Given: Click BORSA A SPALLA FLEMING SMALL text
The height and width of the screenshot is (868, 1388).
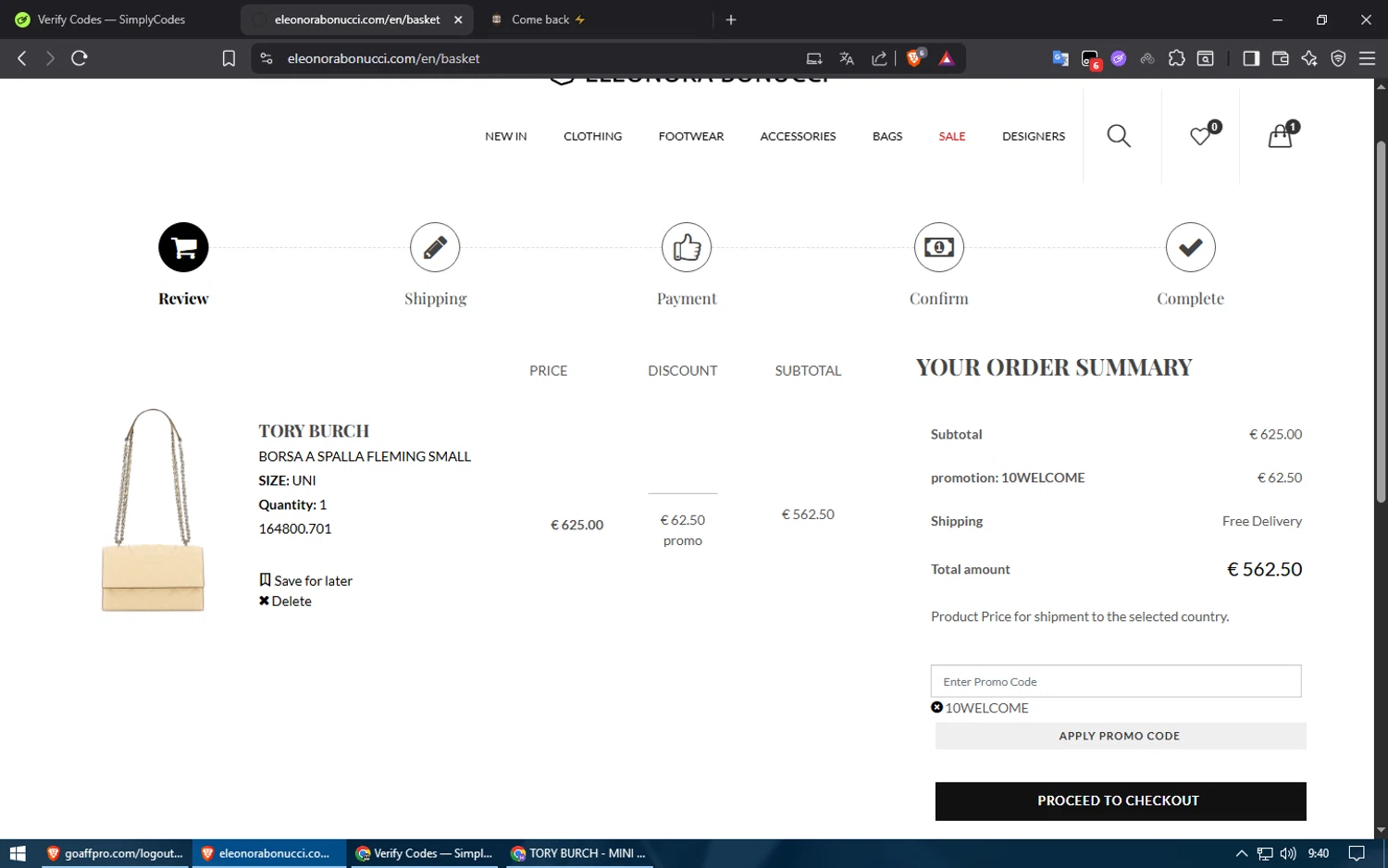Looking at the screenshot, I should (x=365, y=456).
